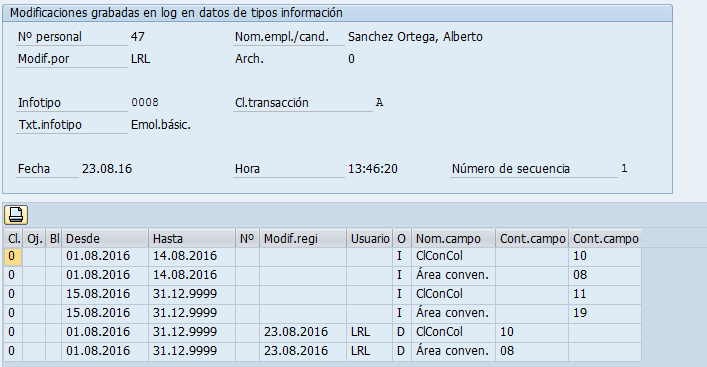Click the Bl column header
Image resolution: width=707 pixels, height=367 pixels.
54,239
